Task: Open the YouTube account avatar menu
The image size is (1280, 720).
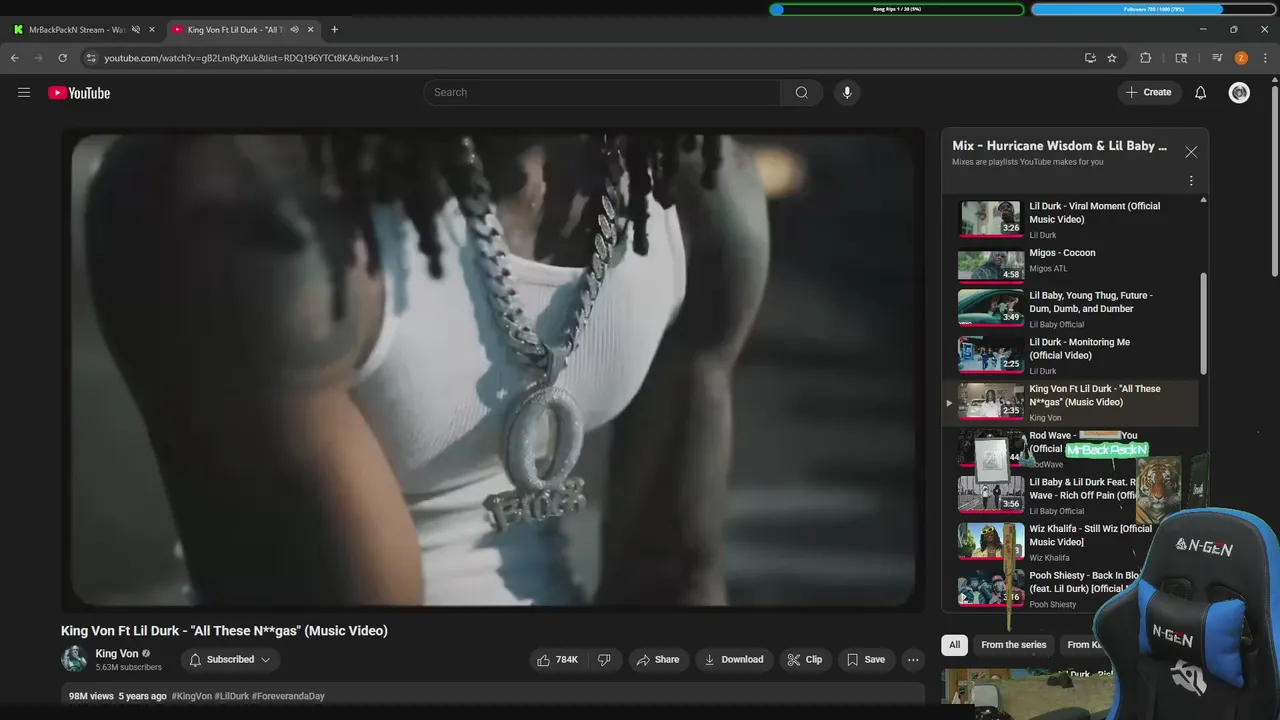Action: [x=1239, y=93]
